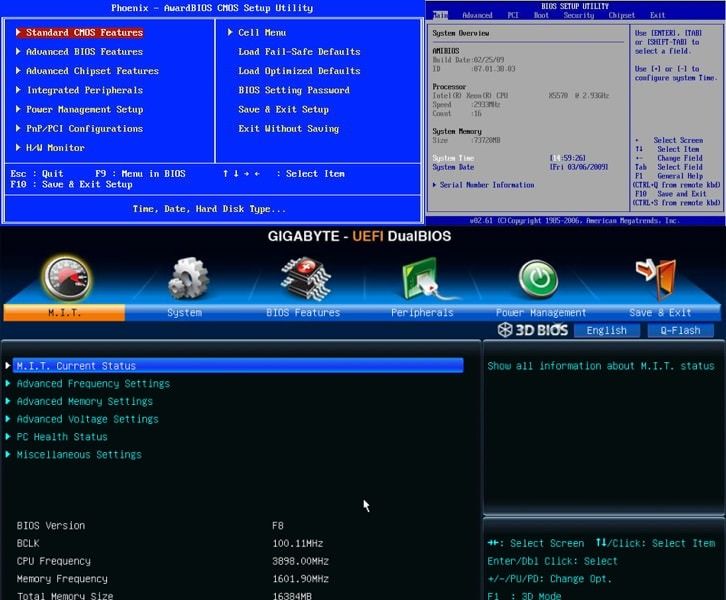Expand Standard CMOS Features in AwardBIOS
726x600 pixels.
[x=84, y=33]
